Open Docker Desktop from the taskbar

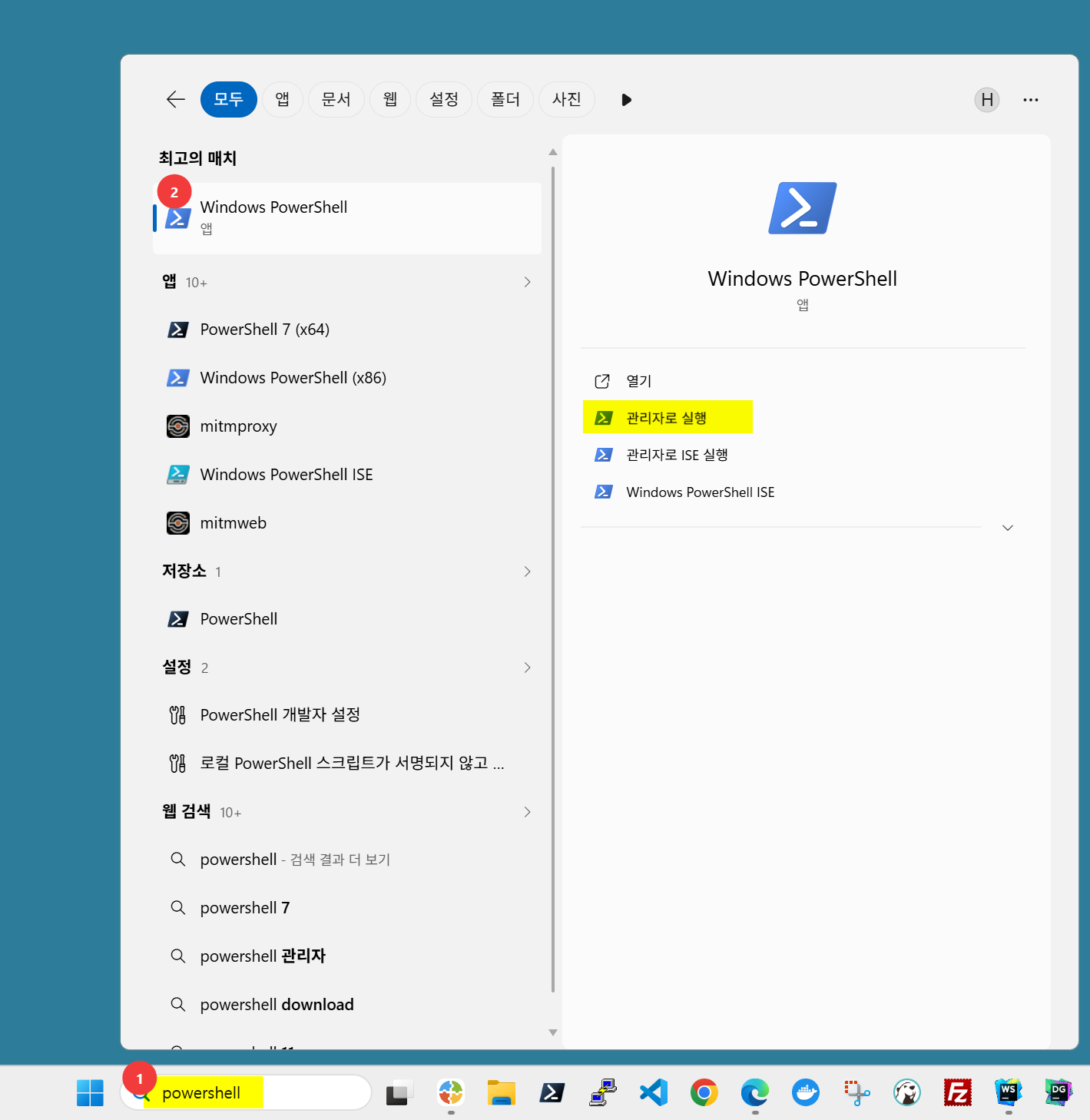click(806, 1092)
